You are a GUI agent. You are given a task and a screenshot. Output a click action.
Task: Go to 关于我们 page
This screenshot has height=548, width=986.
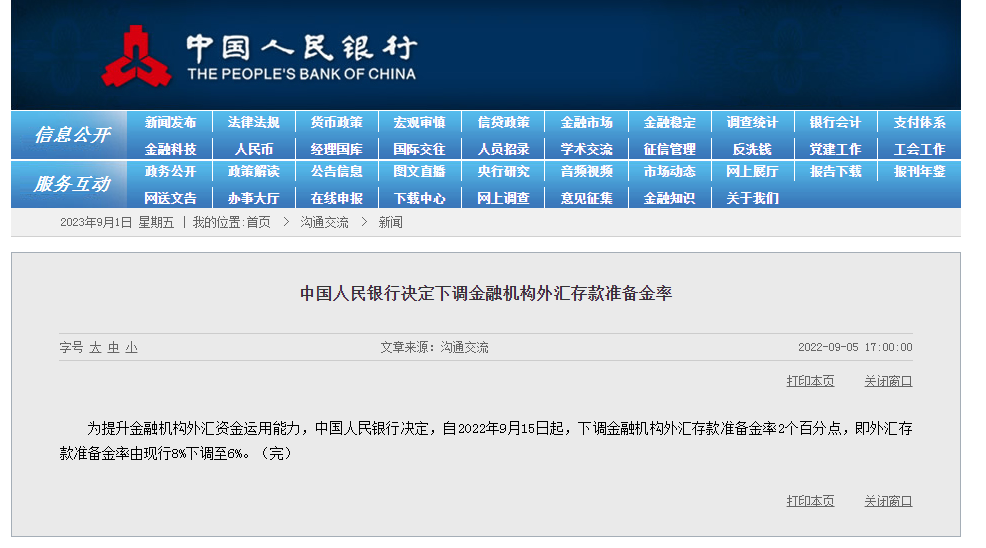pyautogui.click(x=752, y=198)
